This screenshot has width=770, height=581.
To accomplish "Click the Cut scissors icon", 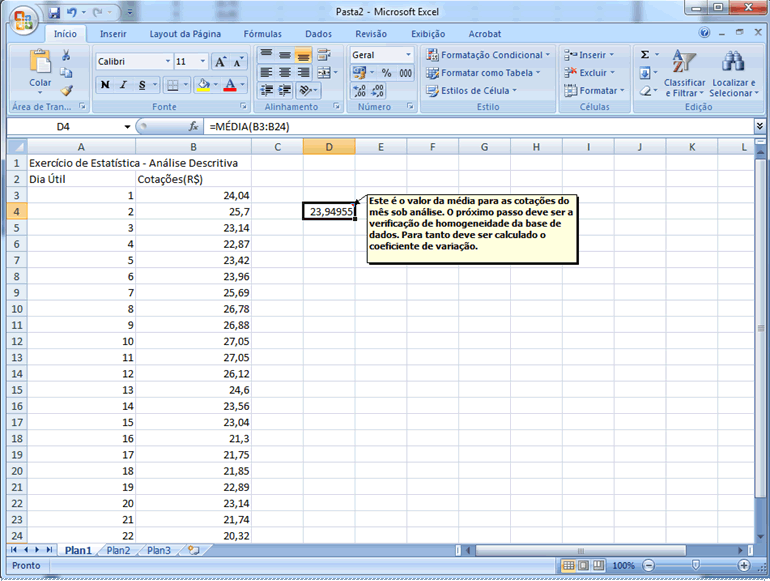I will pyautogui.click(x=66, y=56).
